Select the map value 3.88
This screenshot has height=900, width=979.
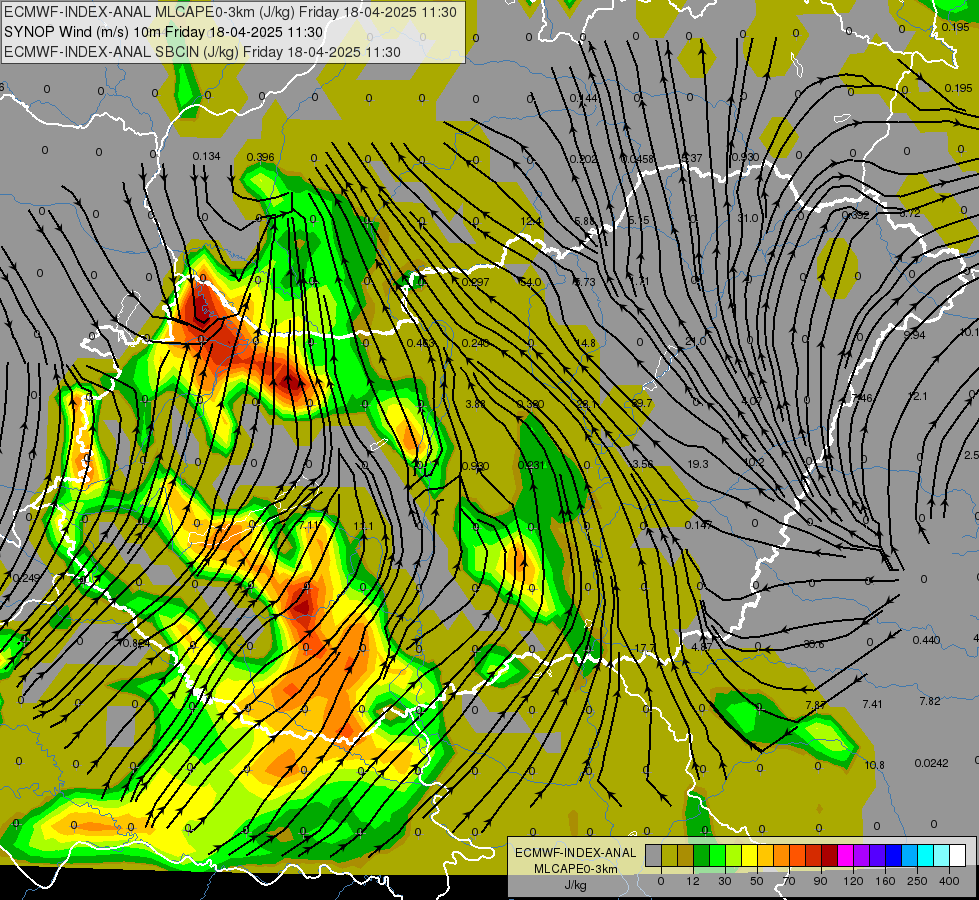(475, 404)
